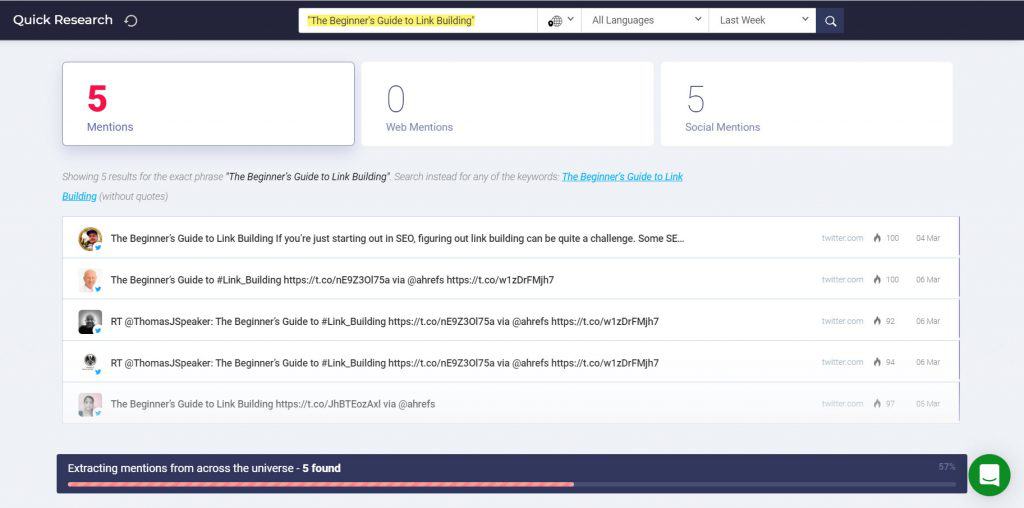The width and height of the screenshot is (1024, 508).
Task: Open the globe source filter dropdown
Action: 560,21
